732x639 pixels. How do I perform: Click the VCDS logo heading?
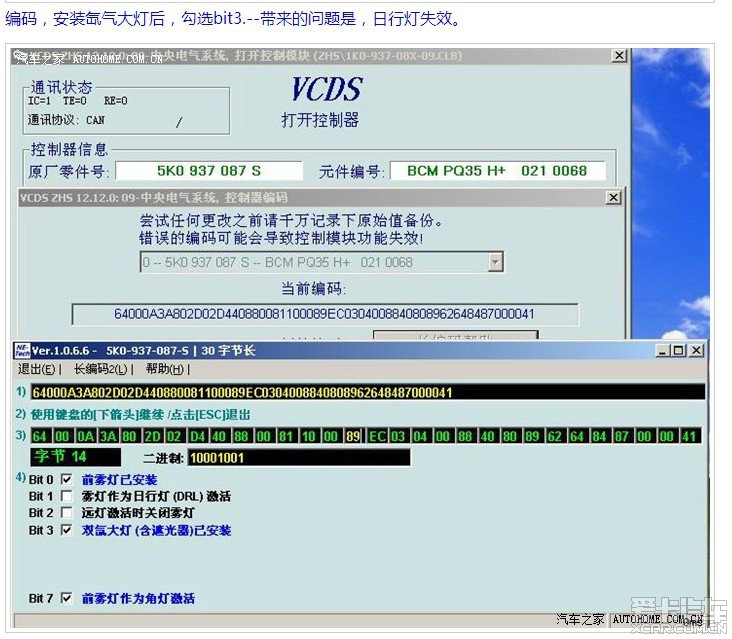[327, 89]
